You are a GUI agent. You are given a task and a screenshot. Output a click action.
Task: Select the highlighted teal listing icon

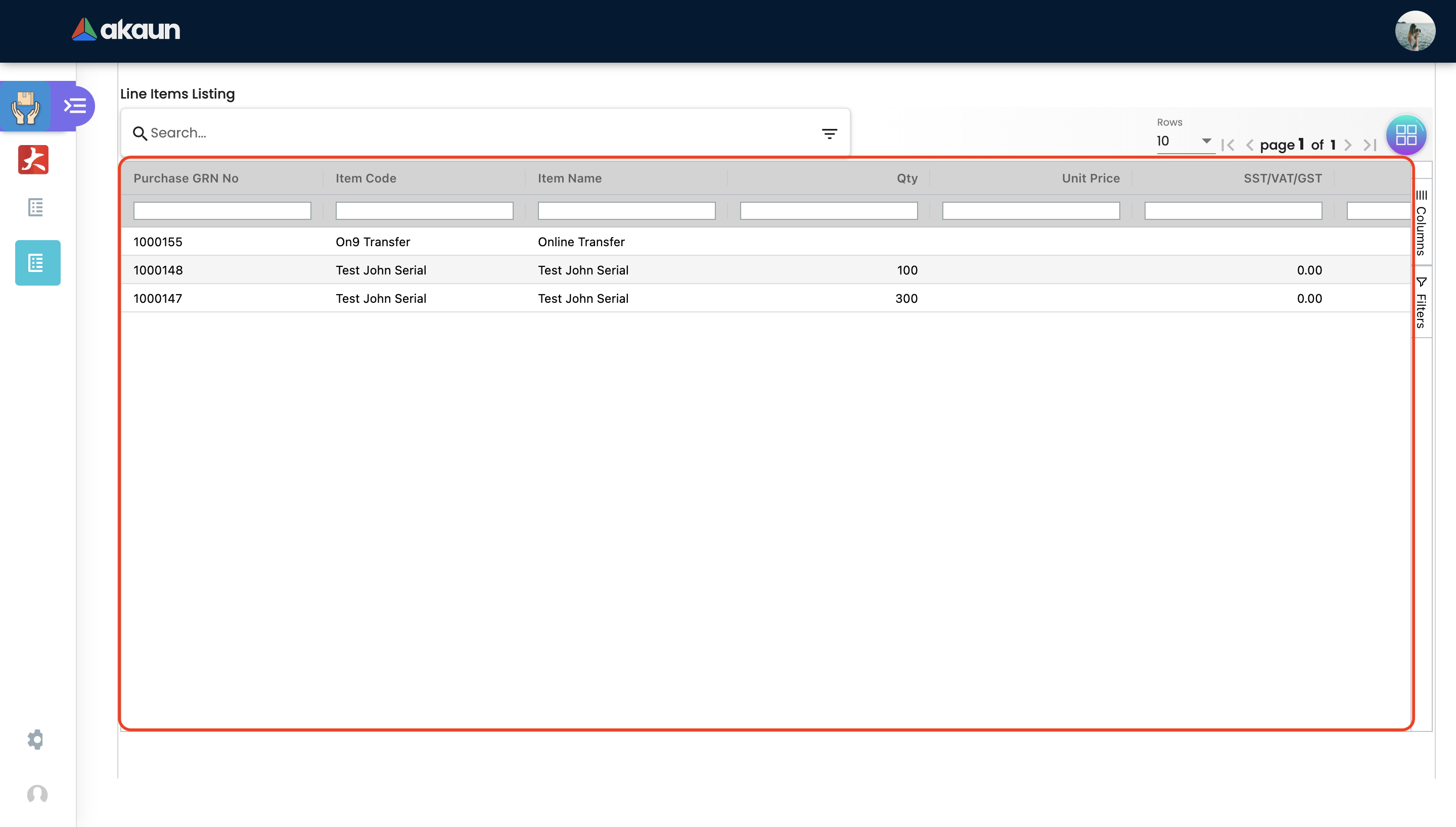pyautogui.click(x=37, y=263)
